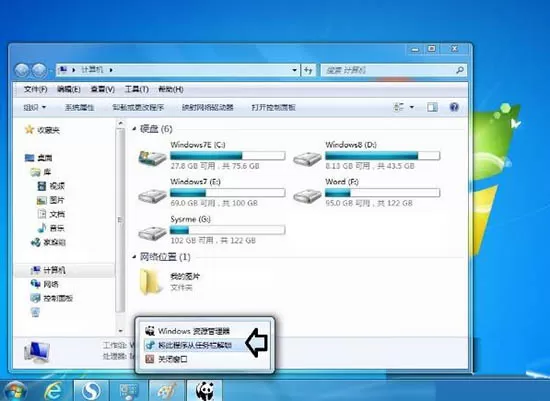Select Word (F:) drive icon
The image size is (550, 401).
[x=307, y=195]
